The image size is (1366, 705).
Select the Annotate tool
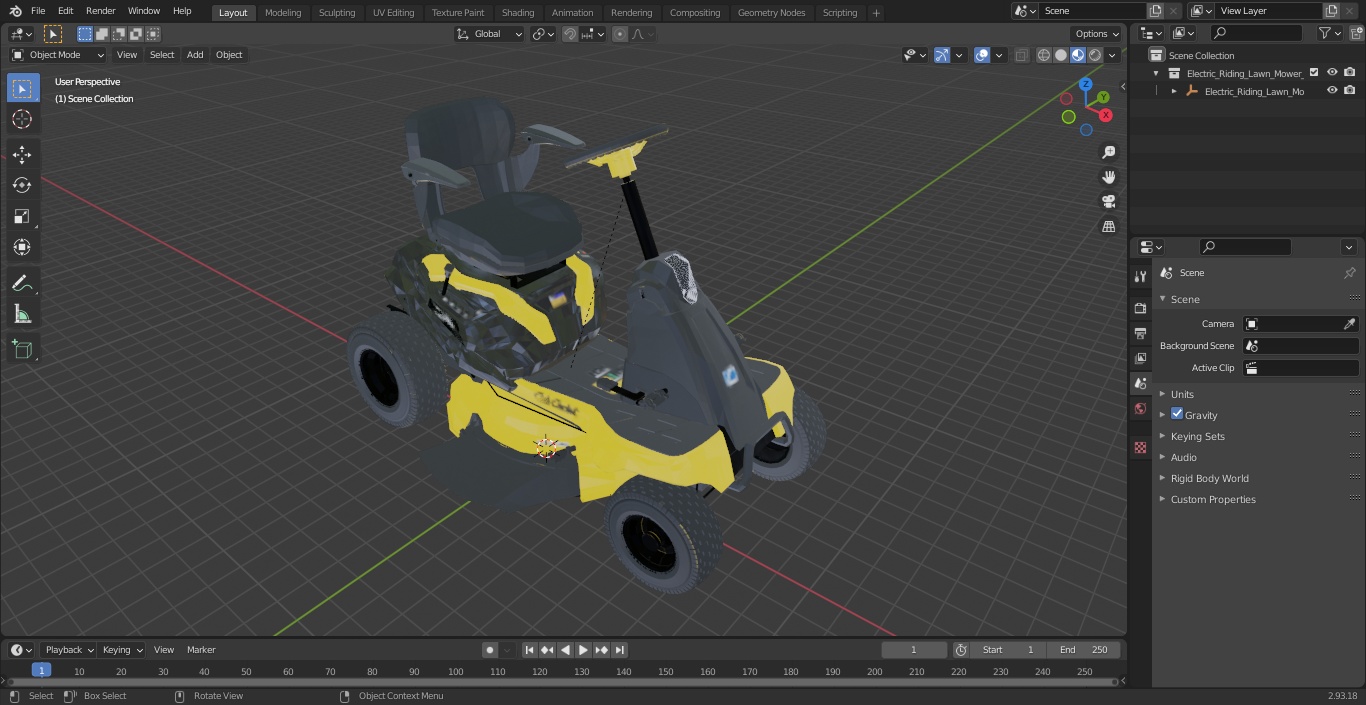click(22, 284)
